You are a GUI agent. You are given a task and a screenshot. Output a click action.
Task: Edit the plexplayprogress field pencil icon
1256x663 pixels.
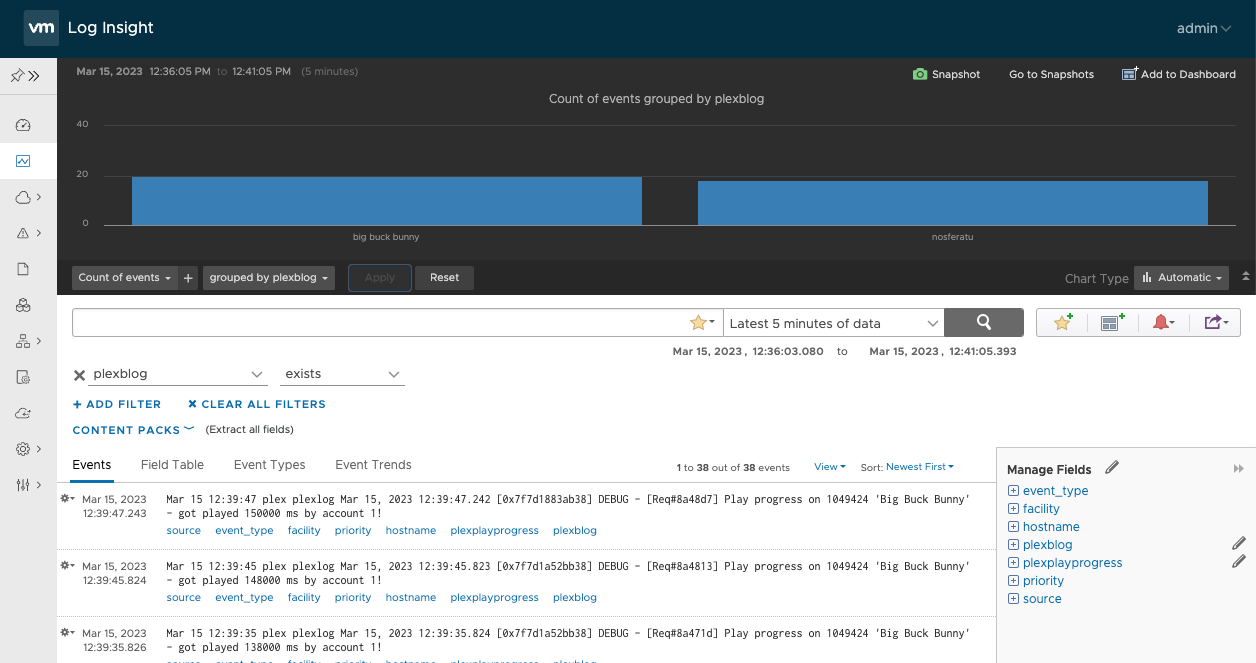[x=1239, y=562]
